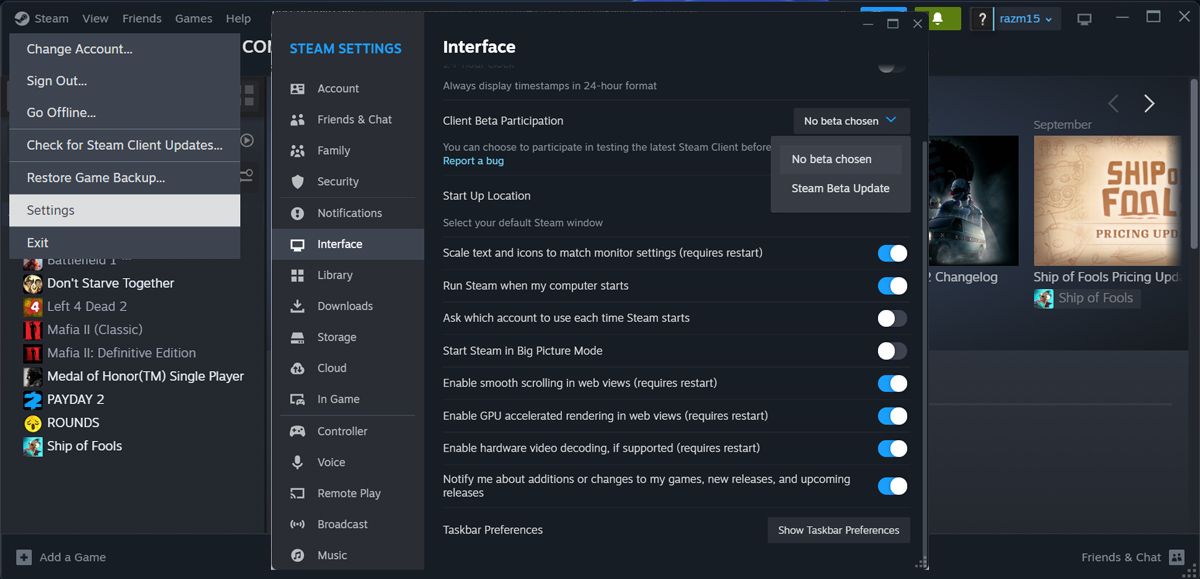Disable Run Steam when my computer starts
Viewport: 1200px width, 579px height.
coord(891,285)
